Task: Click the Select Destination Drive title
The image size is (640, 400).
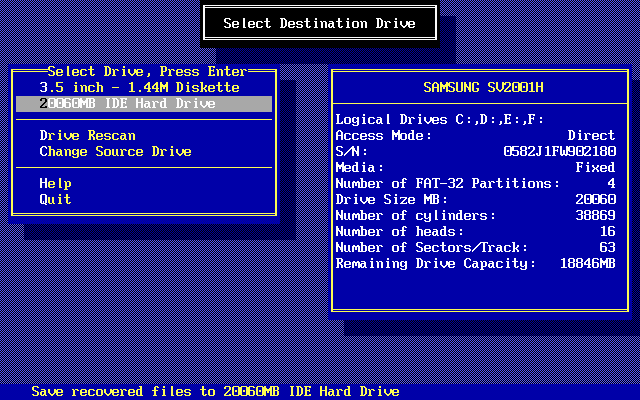Action: (320, 23)
